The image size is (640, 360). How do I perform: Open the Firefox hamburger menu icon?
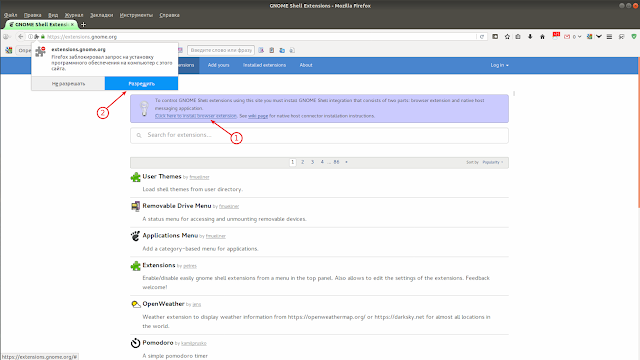coord(609,37)
